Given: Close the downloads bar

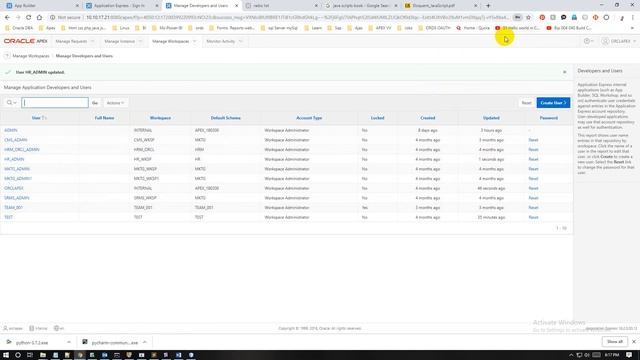Looking at the screenshot, I should pos(634,342).
